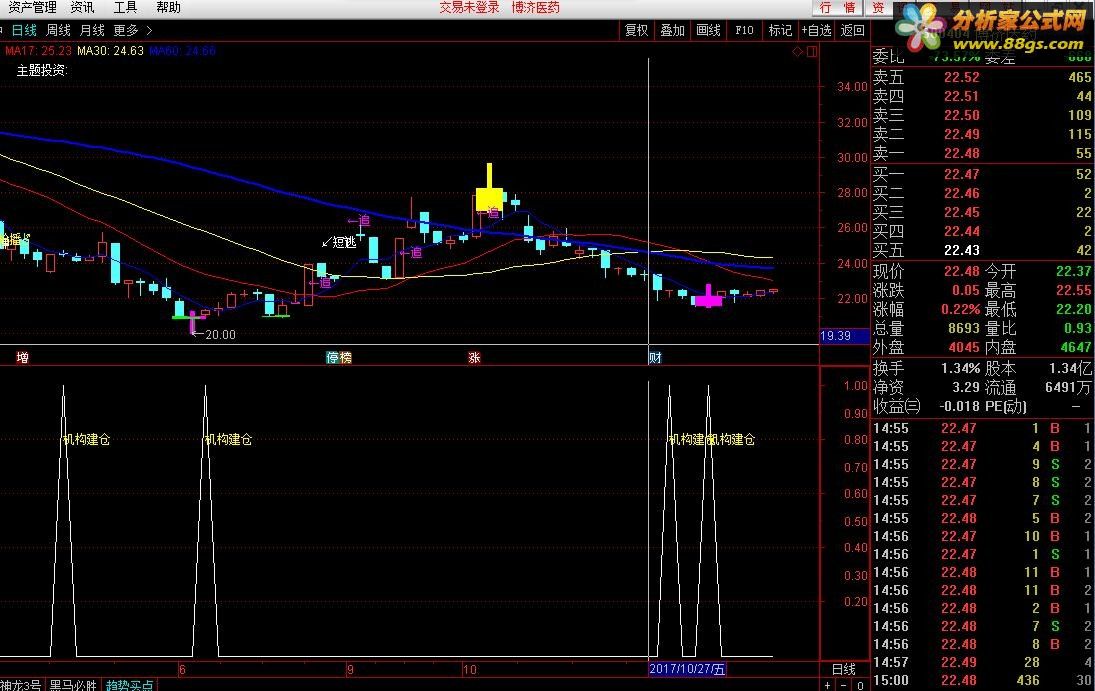1095x691 pixels.
Task: Switch to the 资 tab beside 行情
Action: point(878,8)
